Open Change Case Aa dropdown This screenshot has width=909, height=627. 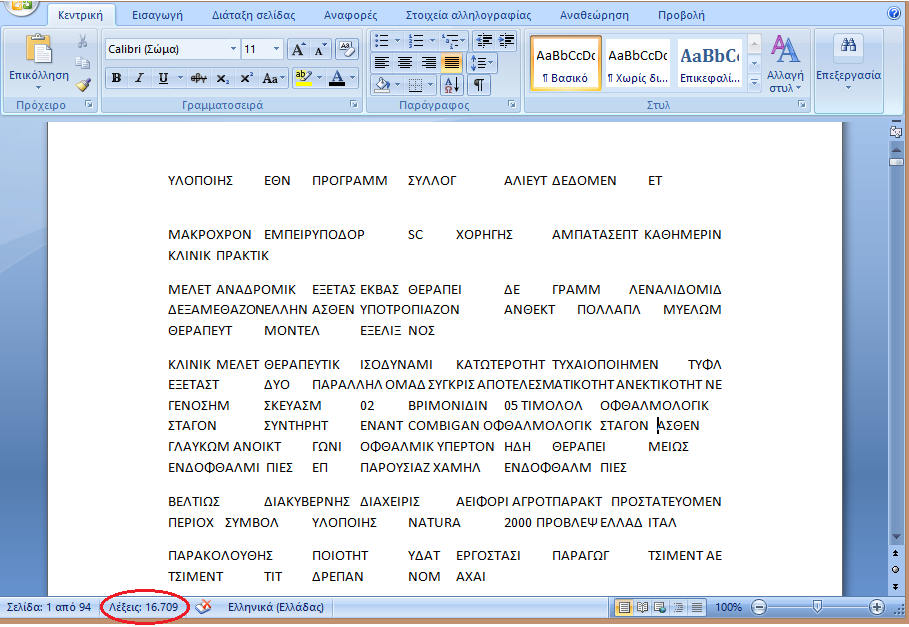pyautogui.click(x=274, y=78)
